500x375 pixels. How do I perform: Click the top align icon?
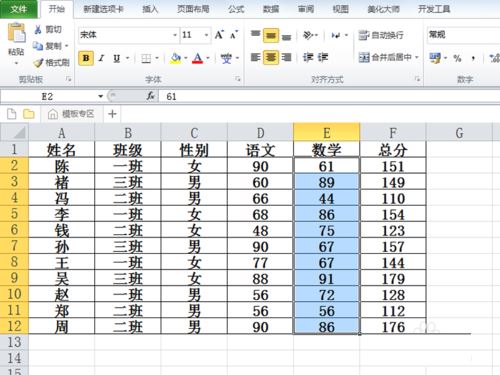(255, 33)
